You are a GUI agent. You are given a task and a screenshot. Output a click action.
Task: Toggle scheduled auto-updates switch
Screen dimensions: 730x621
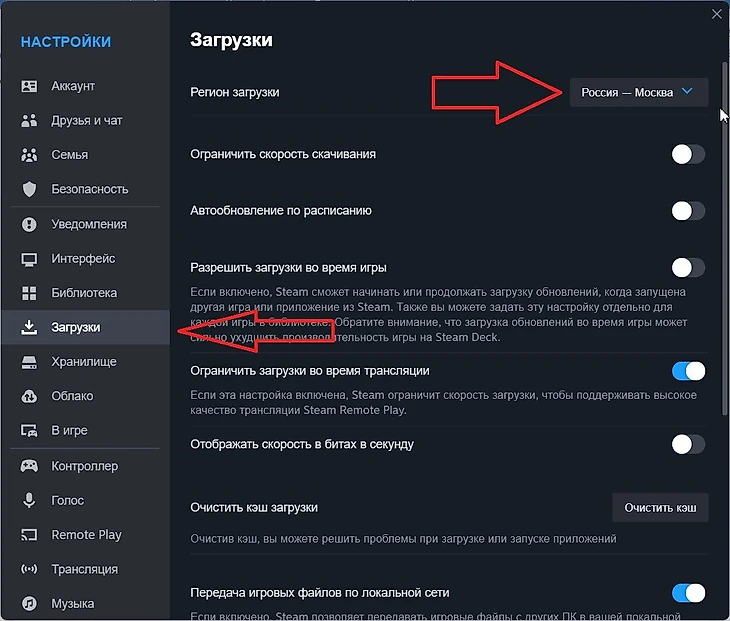coord(688,211)
